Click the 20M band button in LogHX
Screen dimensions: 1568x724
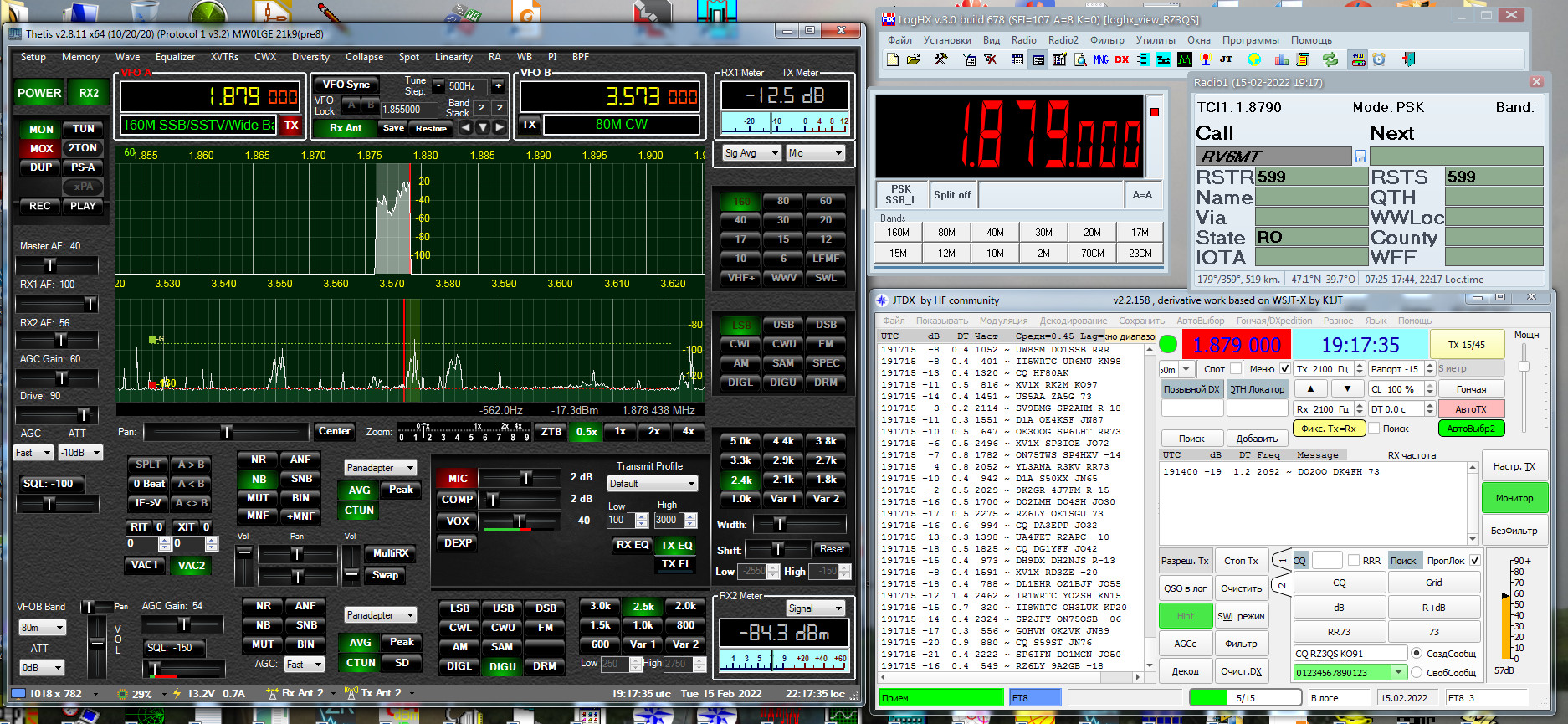click(1092, 233)
